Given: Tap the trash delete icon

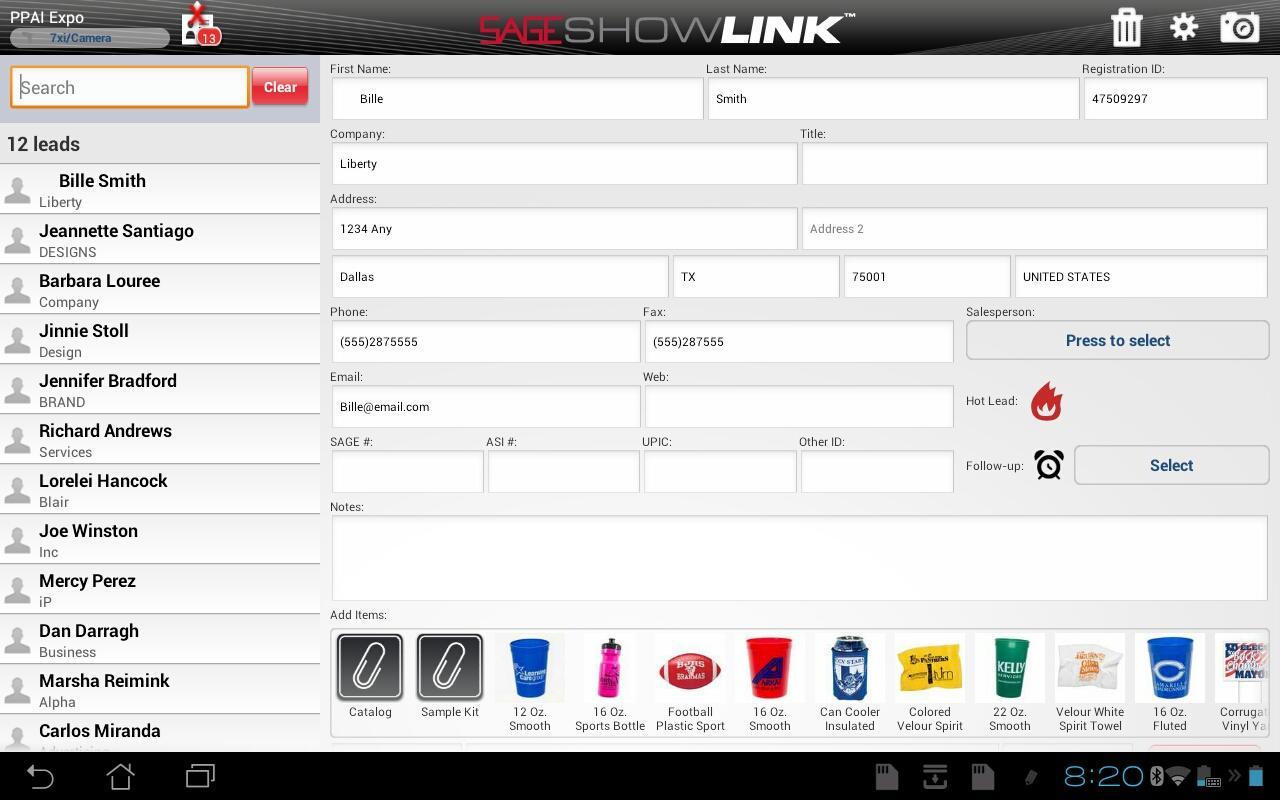Looking at the screenshot, I should (x=1126, y=27).
